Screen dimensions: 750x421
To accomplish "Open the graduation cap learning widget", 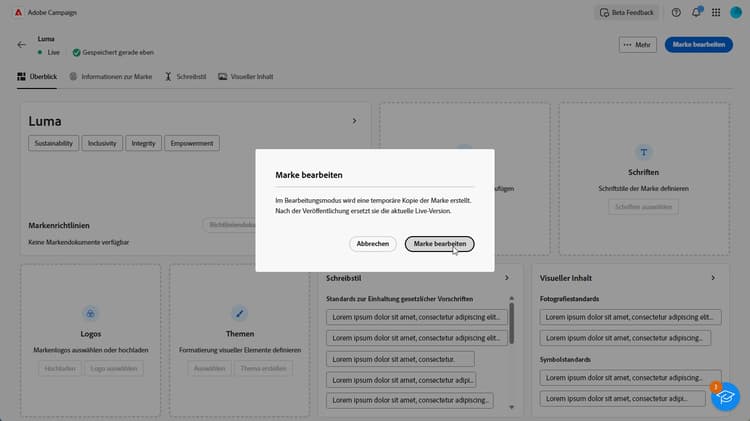I will tap(726, 396).
